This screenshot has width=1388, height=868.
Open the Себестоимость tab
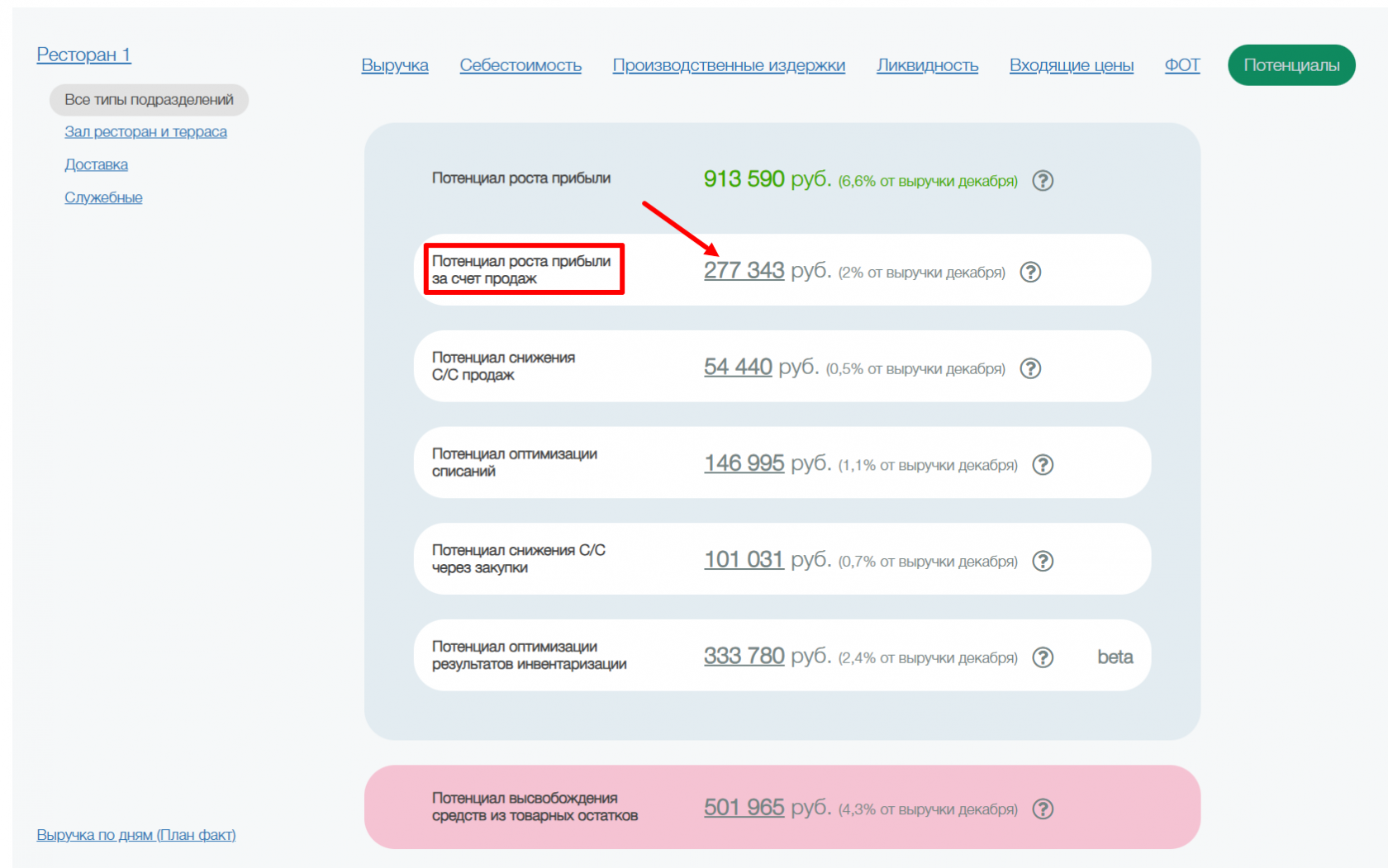[x=520, y=65]
